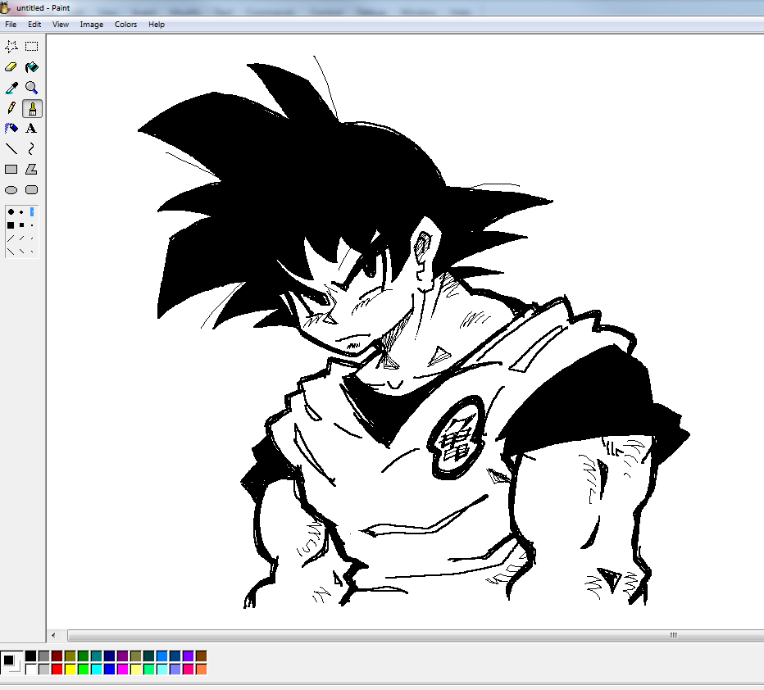Switch to the Pencil tool
Image resolution: width=764 pixels, height=690 pixels.
coord(11,108)
